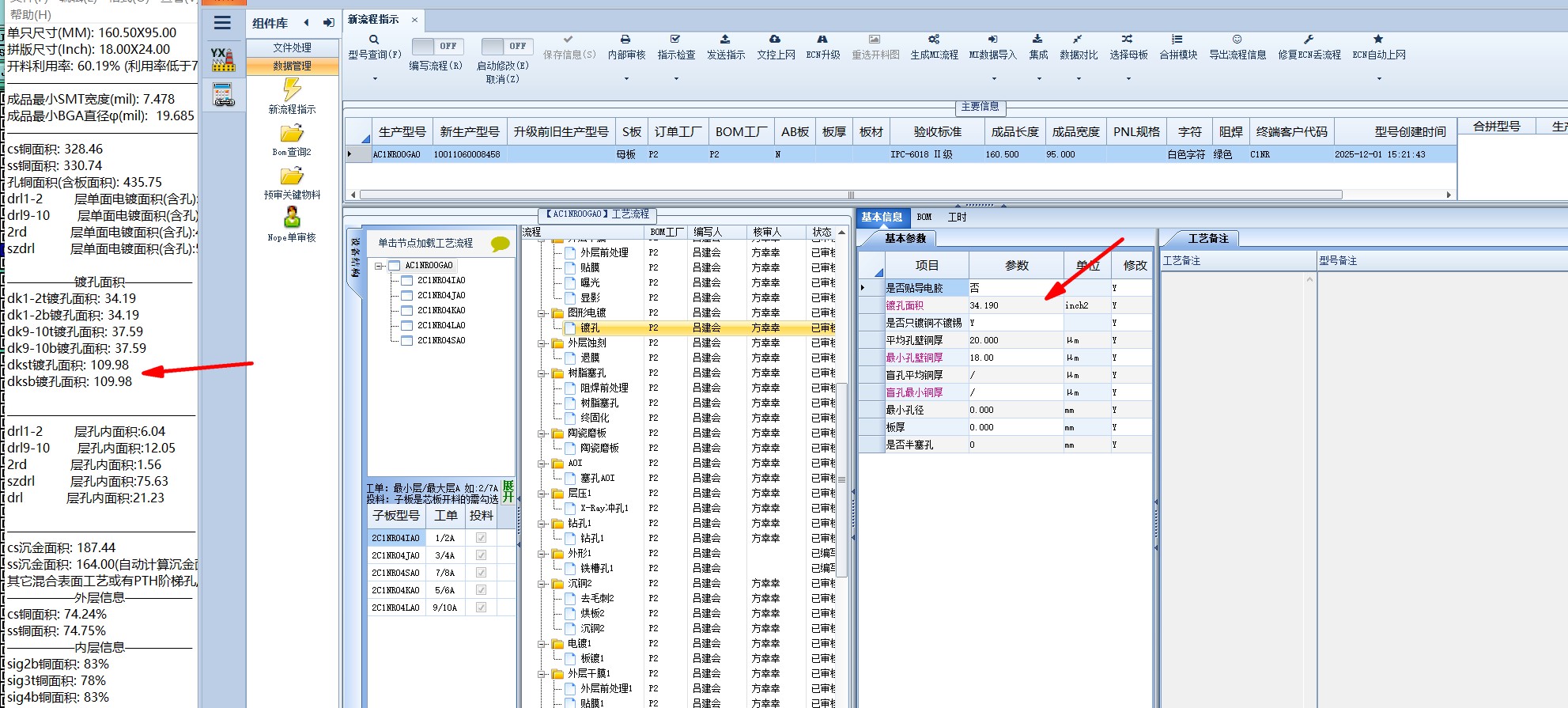Switch to the BOM tab

[924, 217]
